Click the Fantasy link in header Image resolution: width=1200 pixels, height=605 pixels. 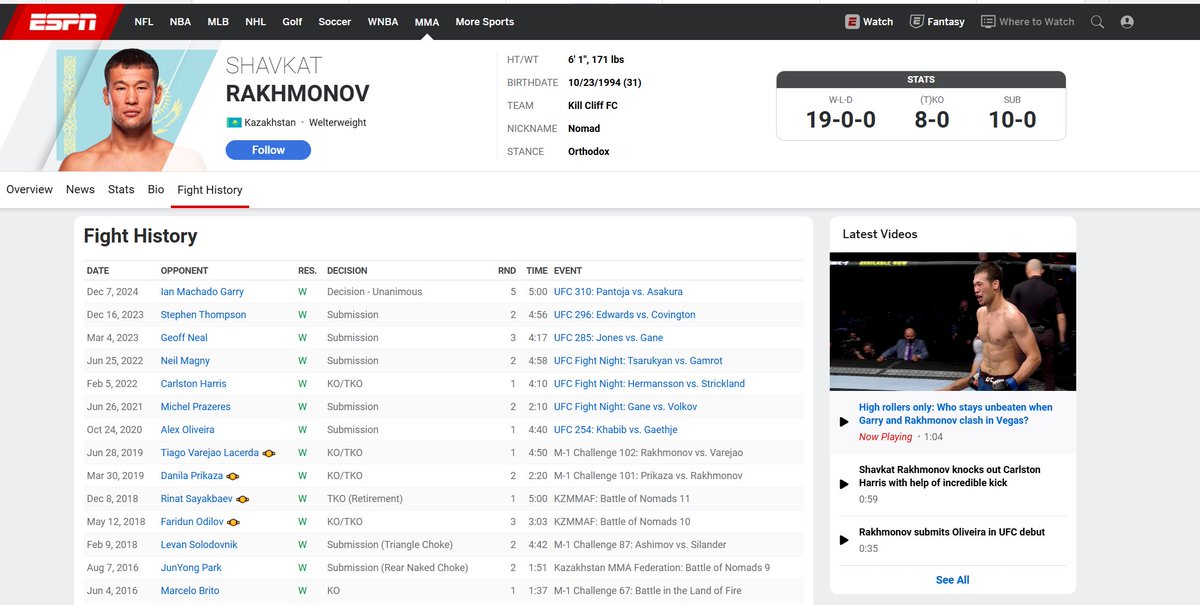pyautogui.click(x=946, y=21)
